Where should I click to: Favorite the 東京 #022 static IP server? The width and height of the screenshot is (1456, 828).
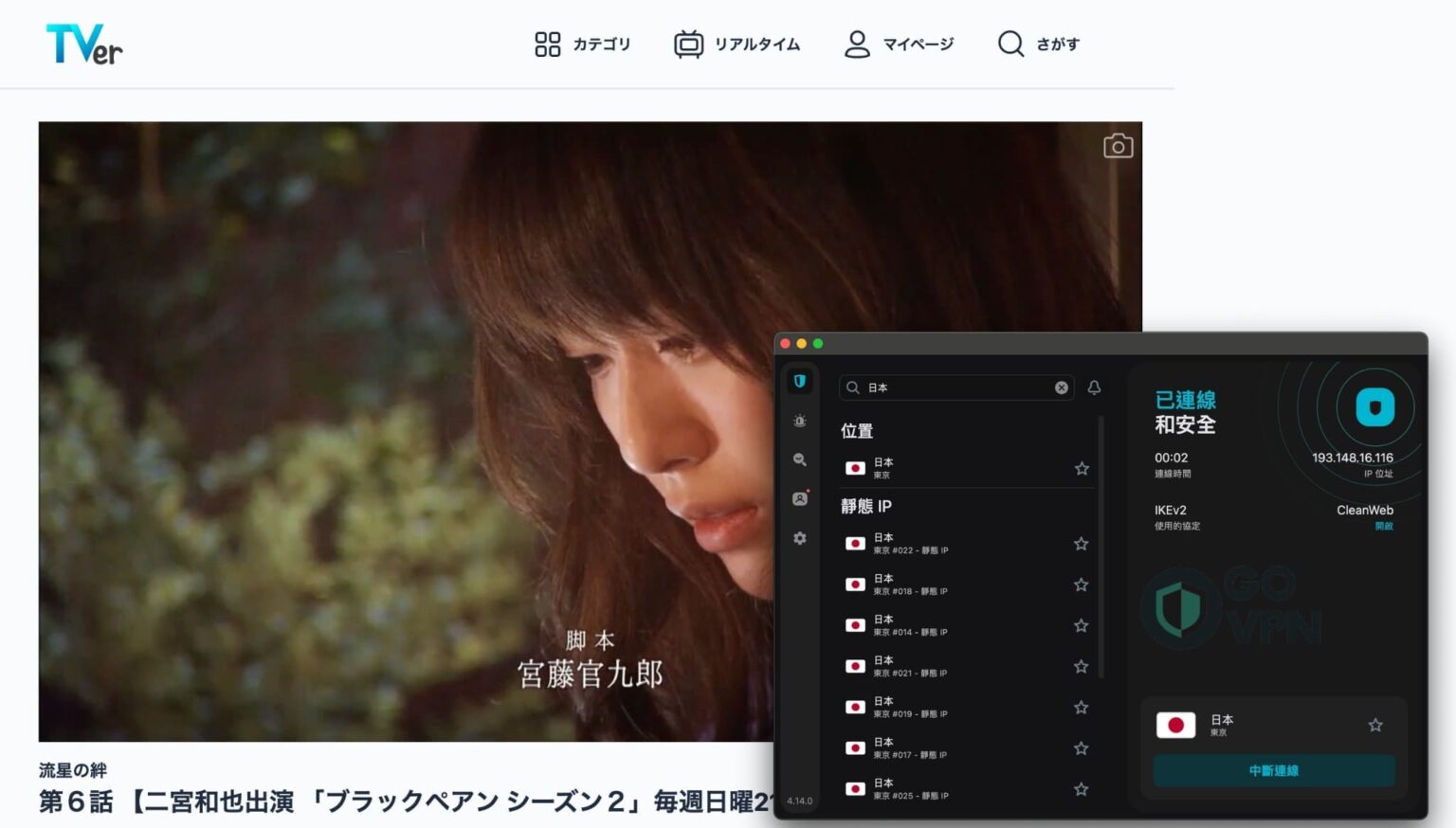[x=1082, y=544]
